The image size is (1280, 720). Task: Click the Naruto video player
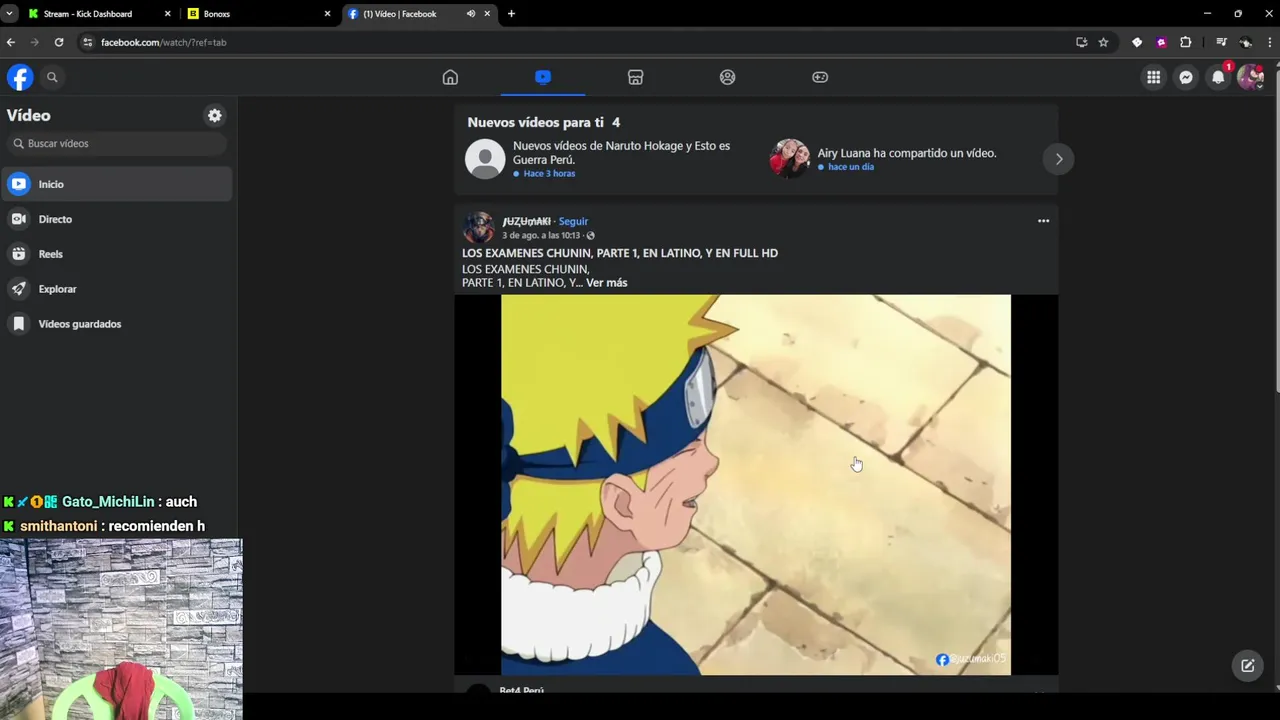point(756,485)
